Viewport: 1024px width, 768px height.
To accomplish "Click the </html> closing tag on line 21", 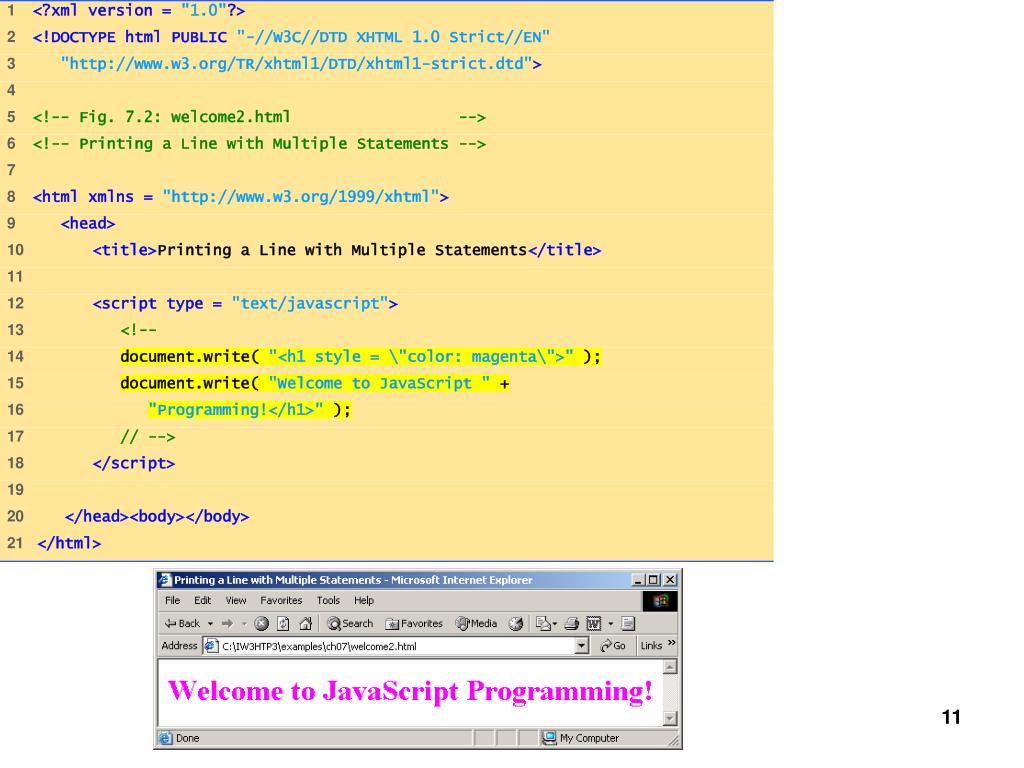I will click(x=69, y=543).
